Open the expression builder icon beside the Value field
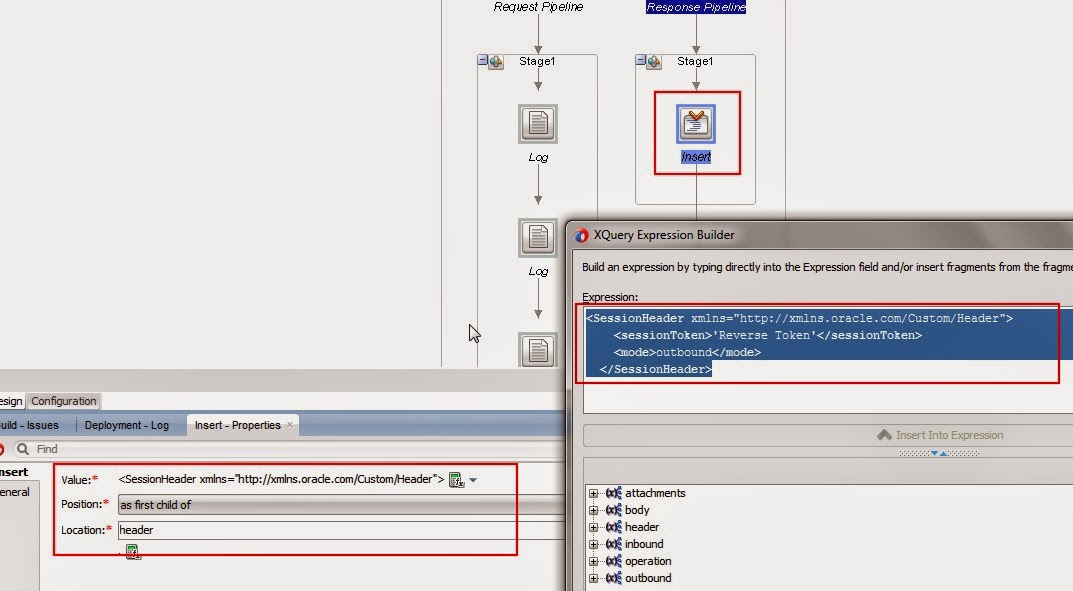 click(458, 480)
